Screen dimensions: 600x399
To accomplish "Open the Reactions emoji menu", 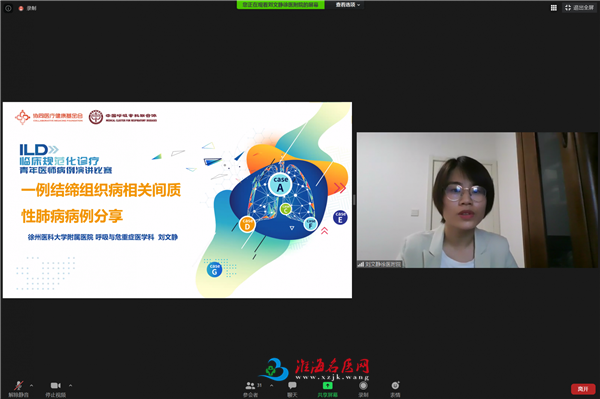I will 395,389.
